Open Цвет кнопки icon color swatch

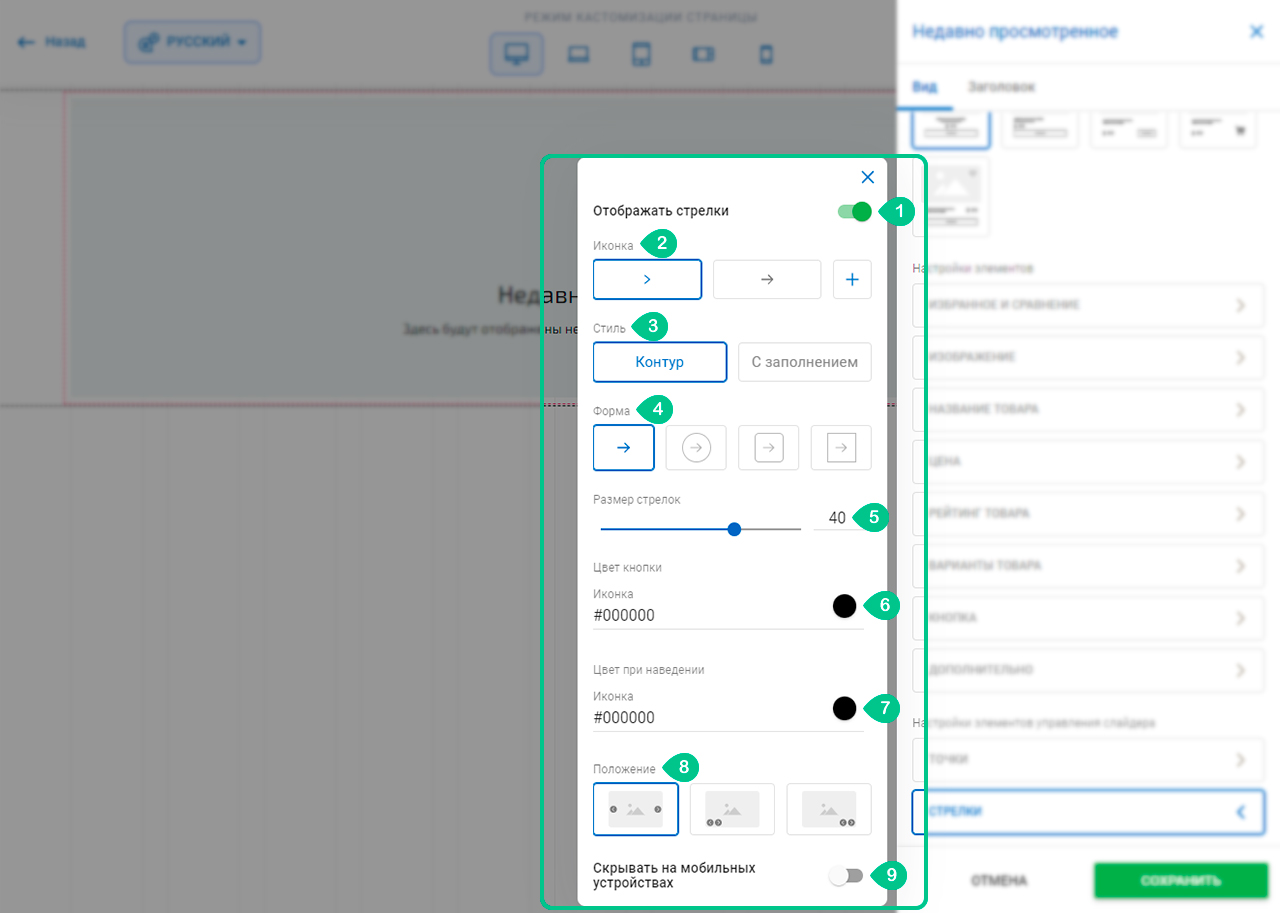coord(844,606)
